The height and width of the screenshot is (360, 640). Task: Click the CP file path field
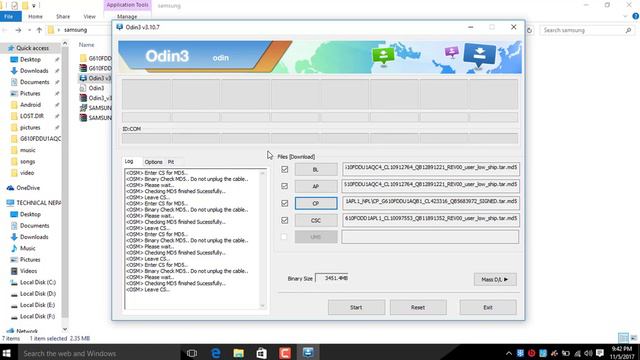tap(431, 203)
